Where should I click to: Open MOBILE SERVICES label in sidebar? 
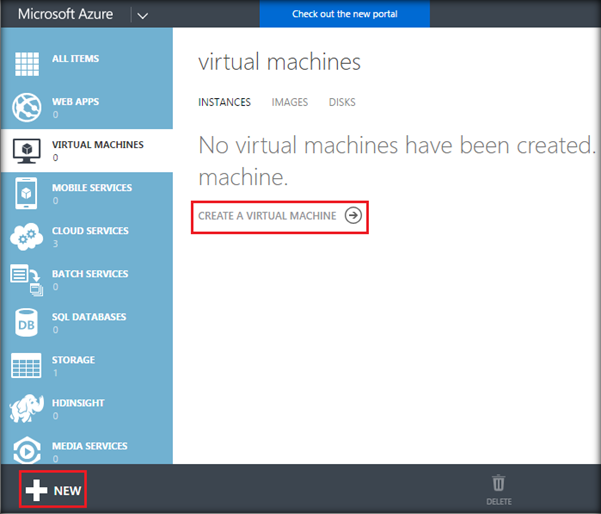92,187
